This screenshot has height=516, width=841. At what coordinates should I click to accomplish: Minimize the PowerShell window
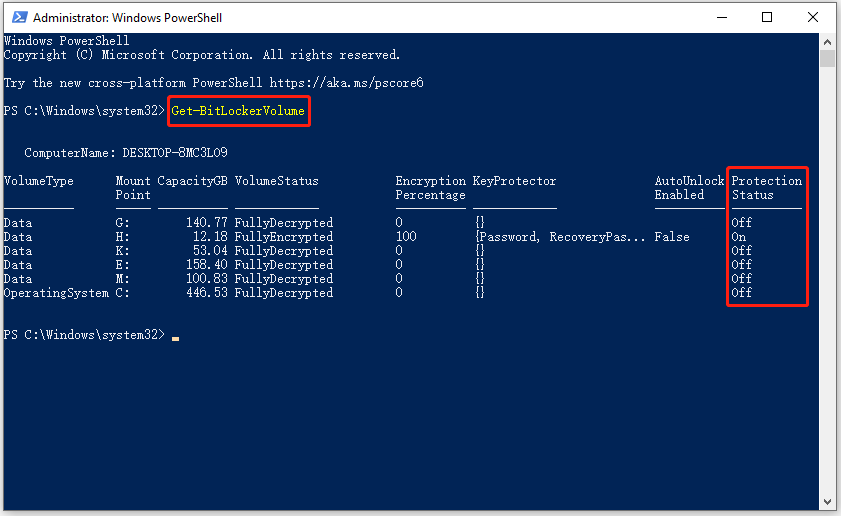coord(722,17)
